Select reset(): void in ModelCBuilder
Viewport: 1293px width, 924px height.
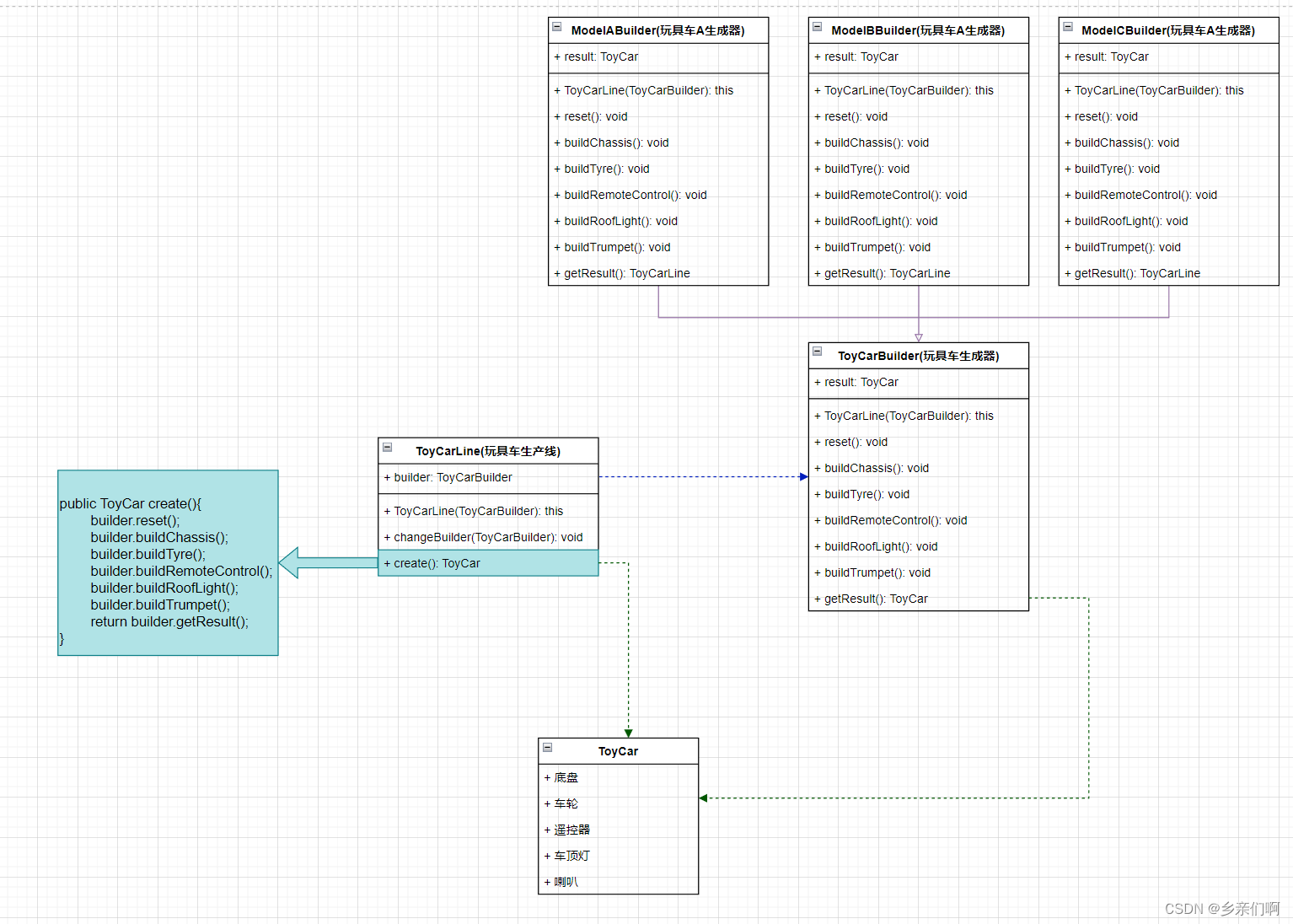pos(1169,116)
